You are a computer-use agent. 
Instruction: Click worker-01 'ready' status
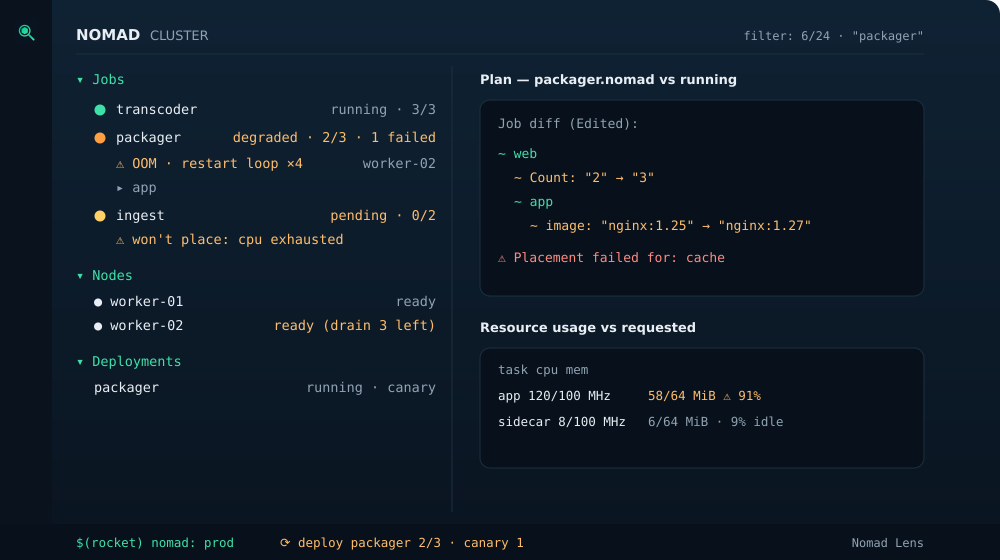pos(416,302)
